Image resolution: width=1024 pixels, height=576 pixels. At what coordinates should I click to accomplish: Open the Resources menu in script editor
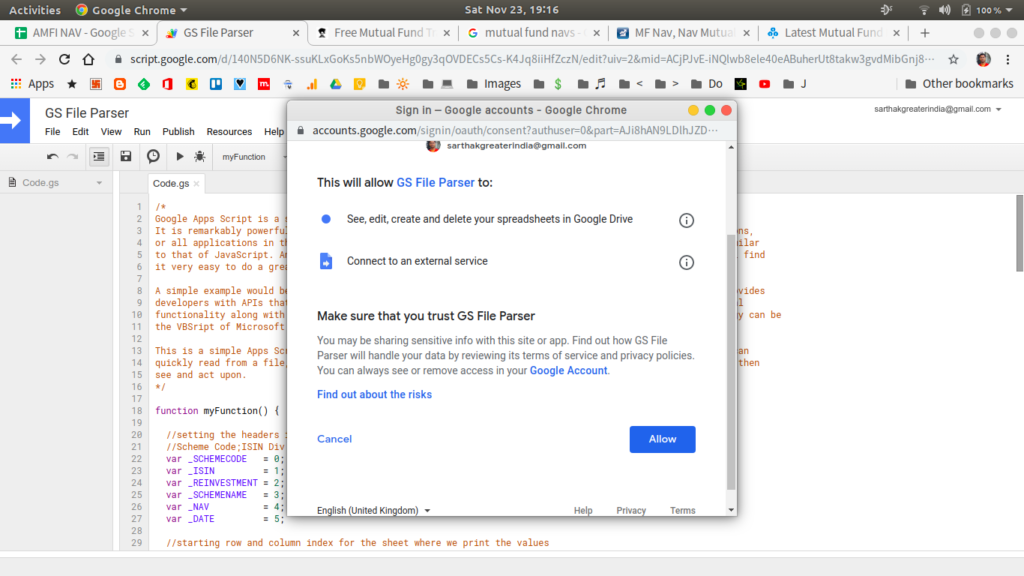[229, 131]
